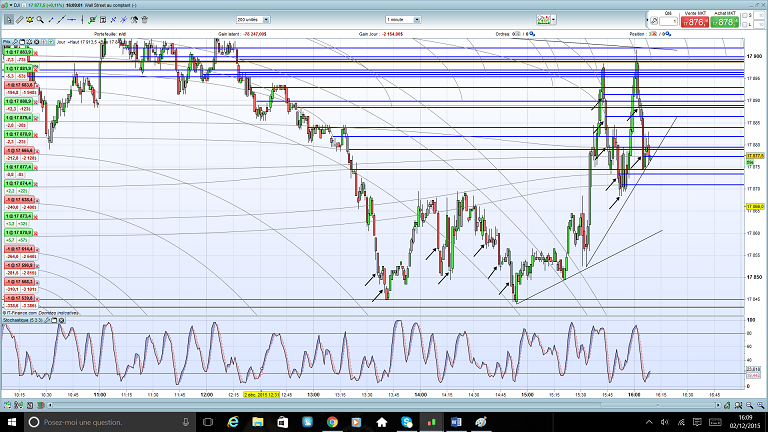Screen dimensions: 768x432
Task: Open the instrument dropdown arrow beside DJI
Action: coord(11,5)
